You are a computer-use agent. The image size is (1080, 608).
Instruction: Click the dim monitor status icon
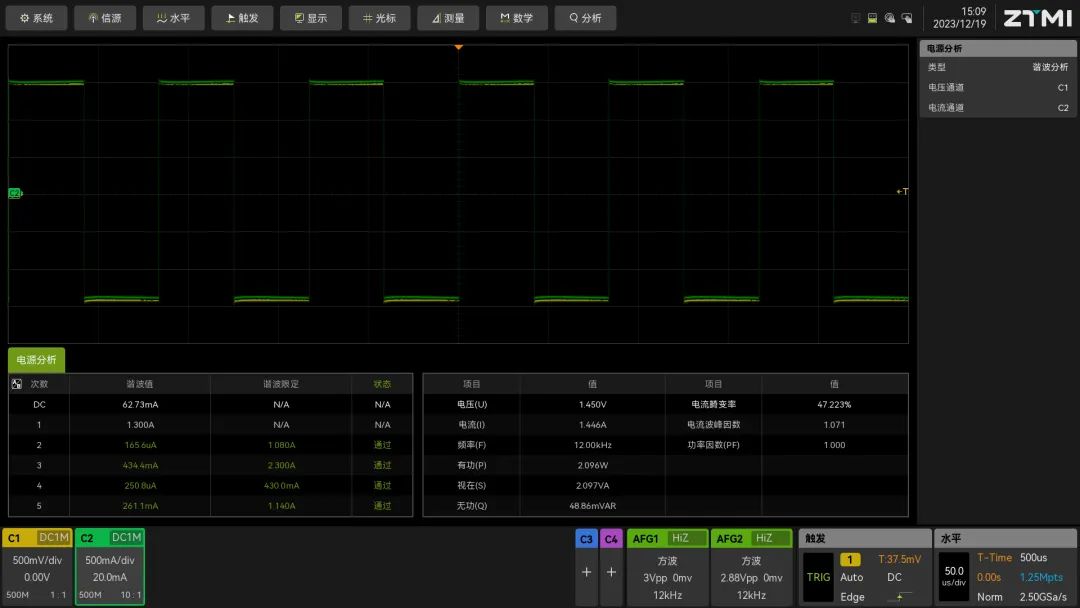[855, 19]
